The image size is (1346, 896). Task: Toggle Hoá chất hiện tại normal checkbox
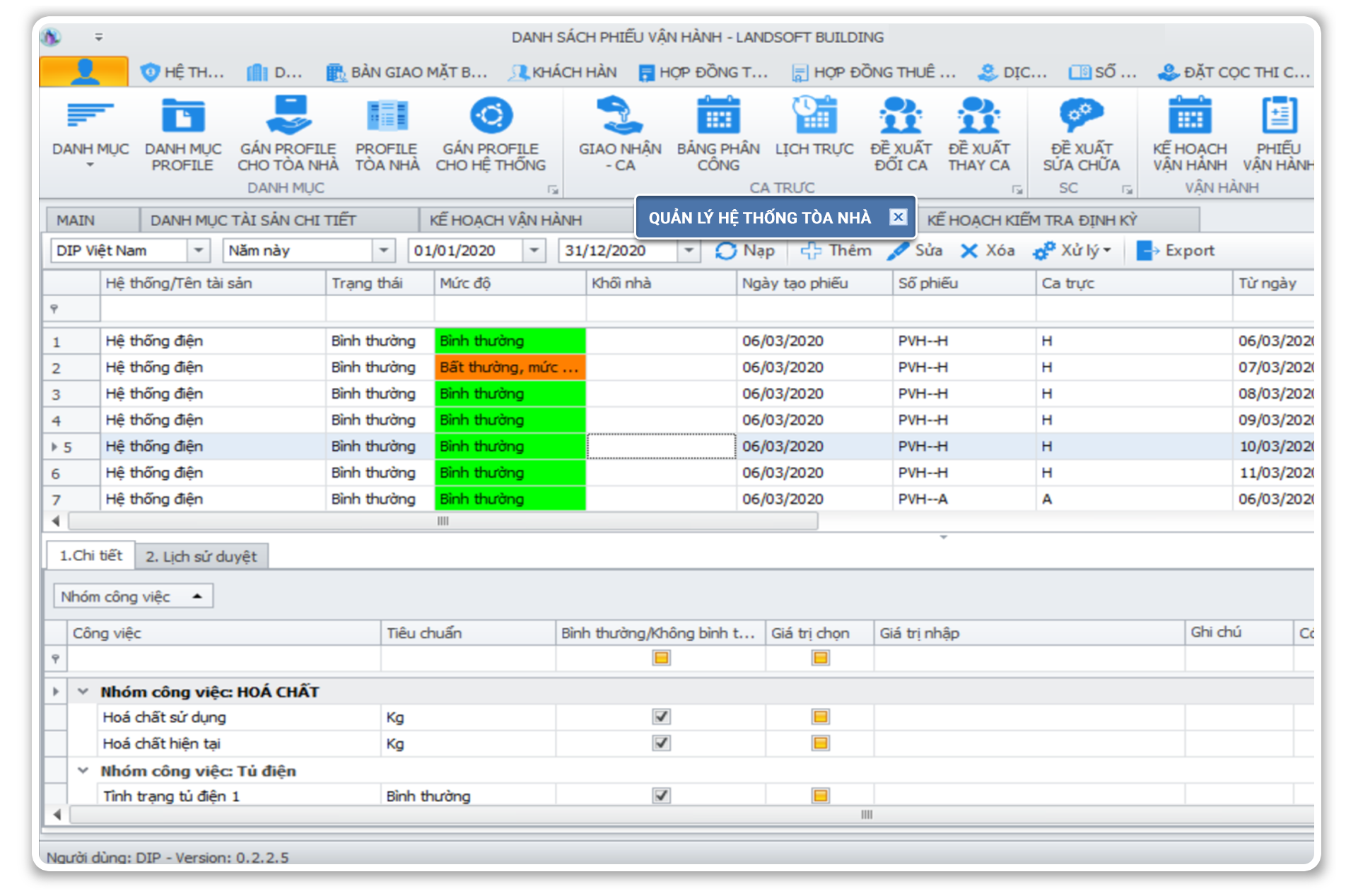(x=661, y=743)
